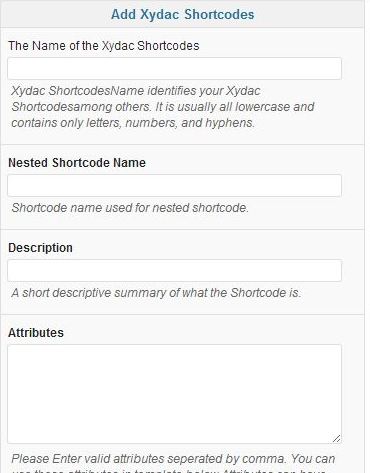Focus the Nested Shortcode Name input box
Screen dimensions: 370x473
(x=174, y=185)
